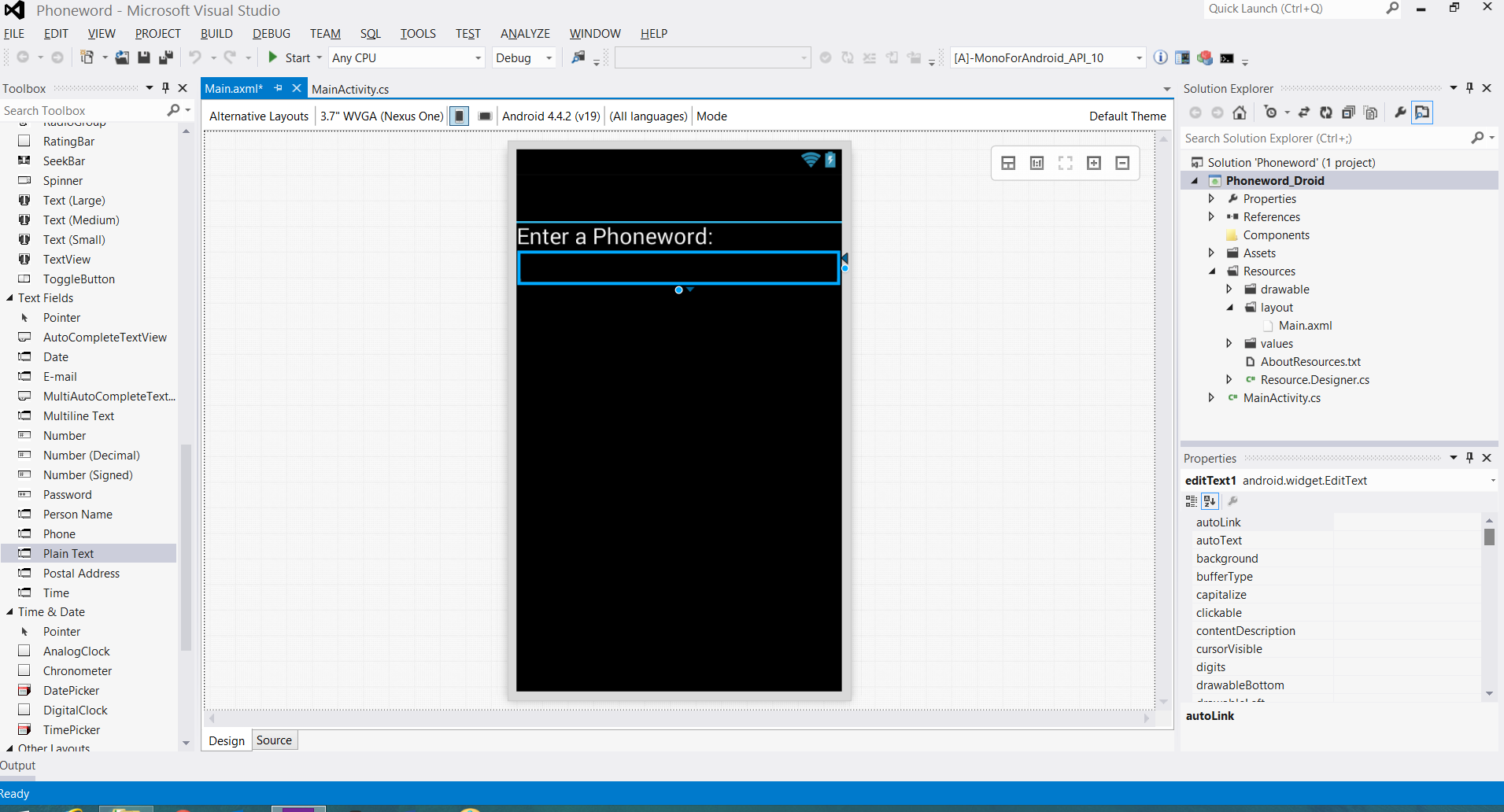
Task: Open the BUILD menu
Action: tap(216, 34)
